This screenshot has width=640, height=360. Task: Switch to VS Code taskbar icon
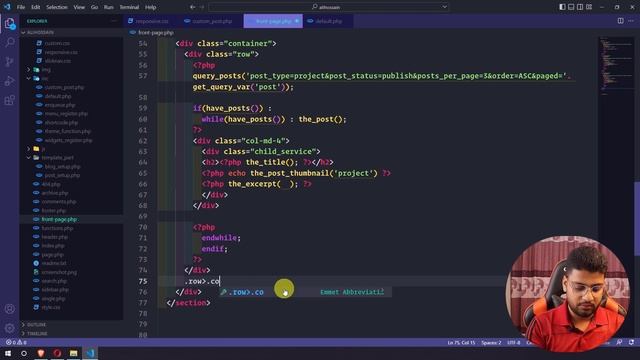[90, 353]
